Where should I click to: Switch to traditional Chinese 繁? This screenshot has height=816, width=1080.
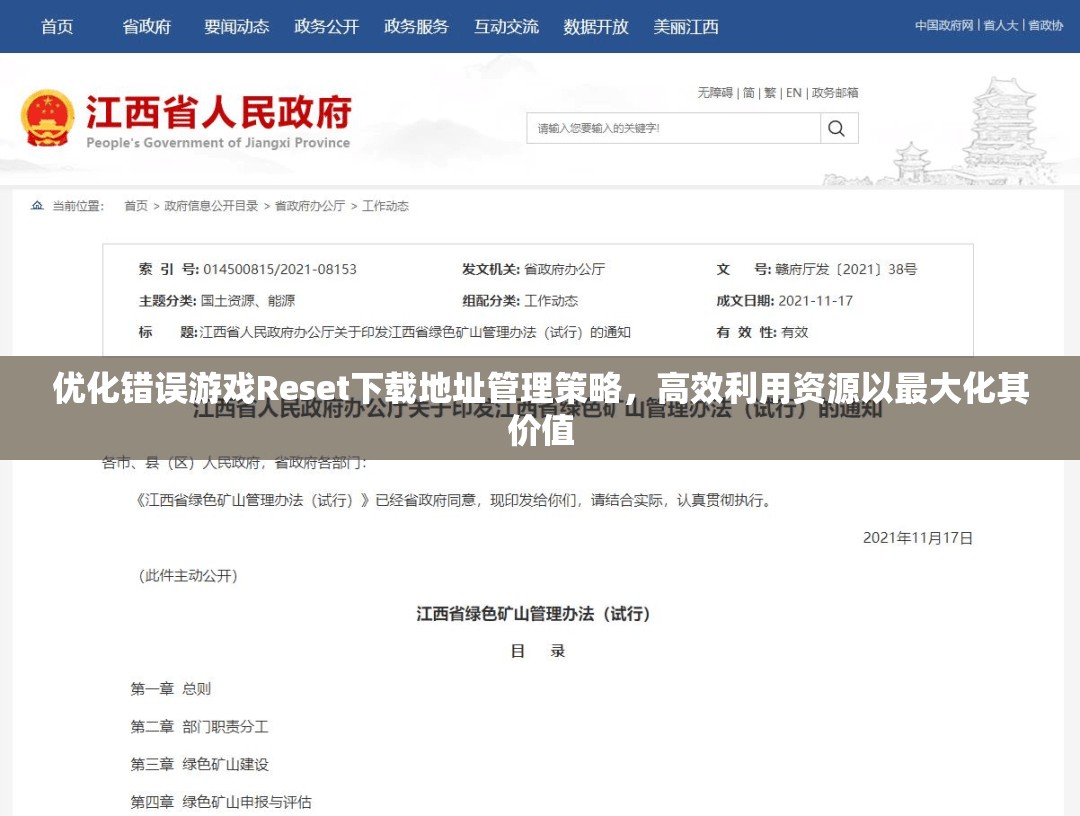[770, 92]
